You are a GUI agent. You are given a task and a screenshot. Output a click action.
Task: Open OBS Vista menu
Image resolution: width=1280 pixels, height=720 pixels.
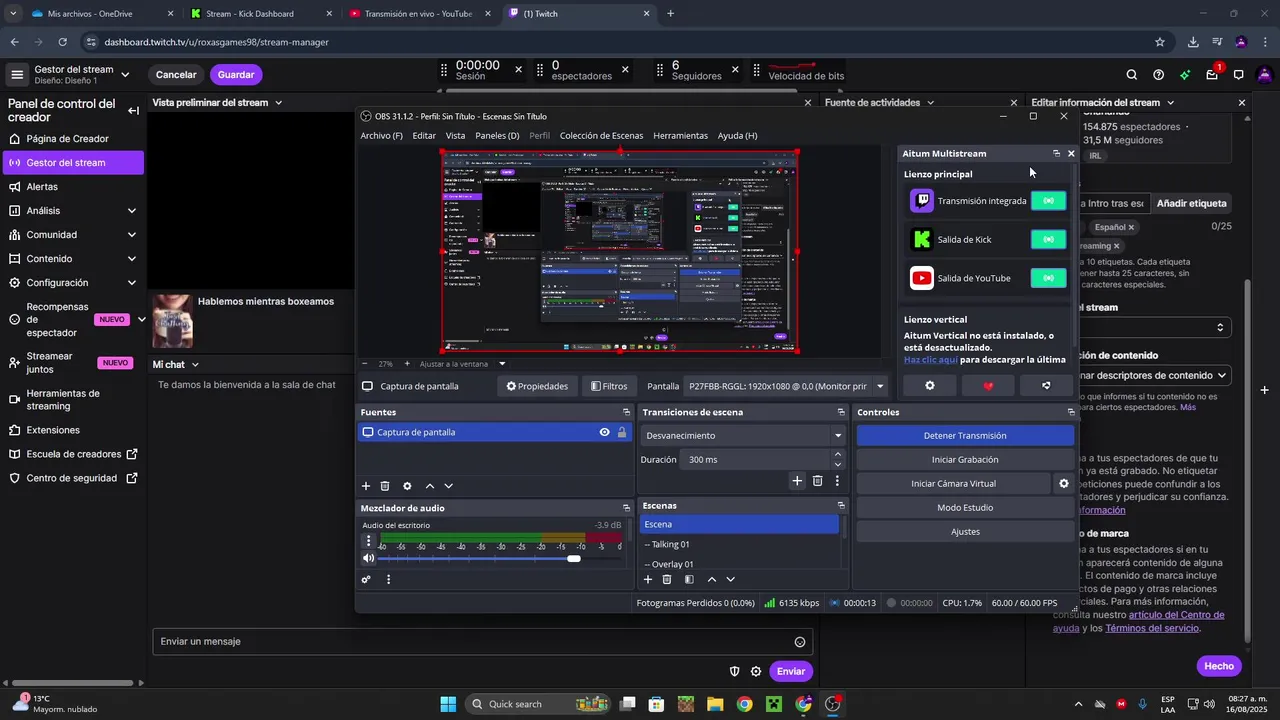[455, 136]
